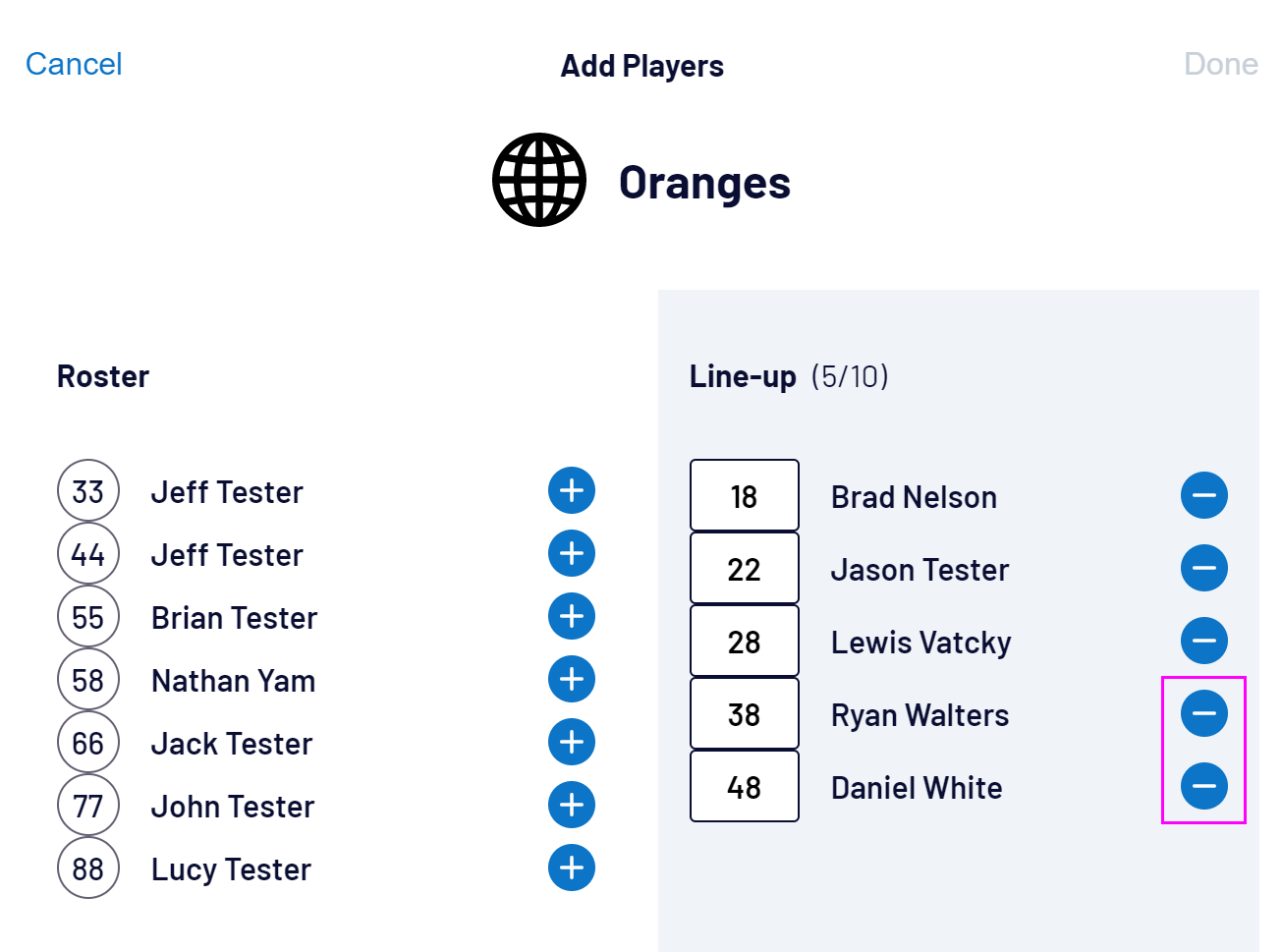Cancel adding players
The image size is (1282, 952).
[x=74, y=64]
